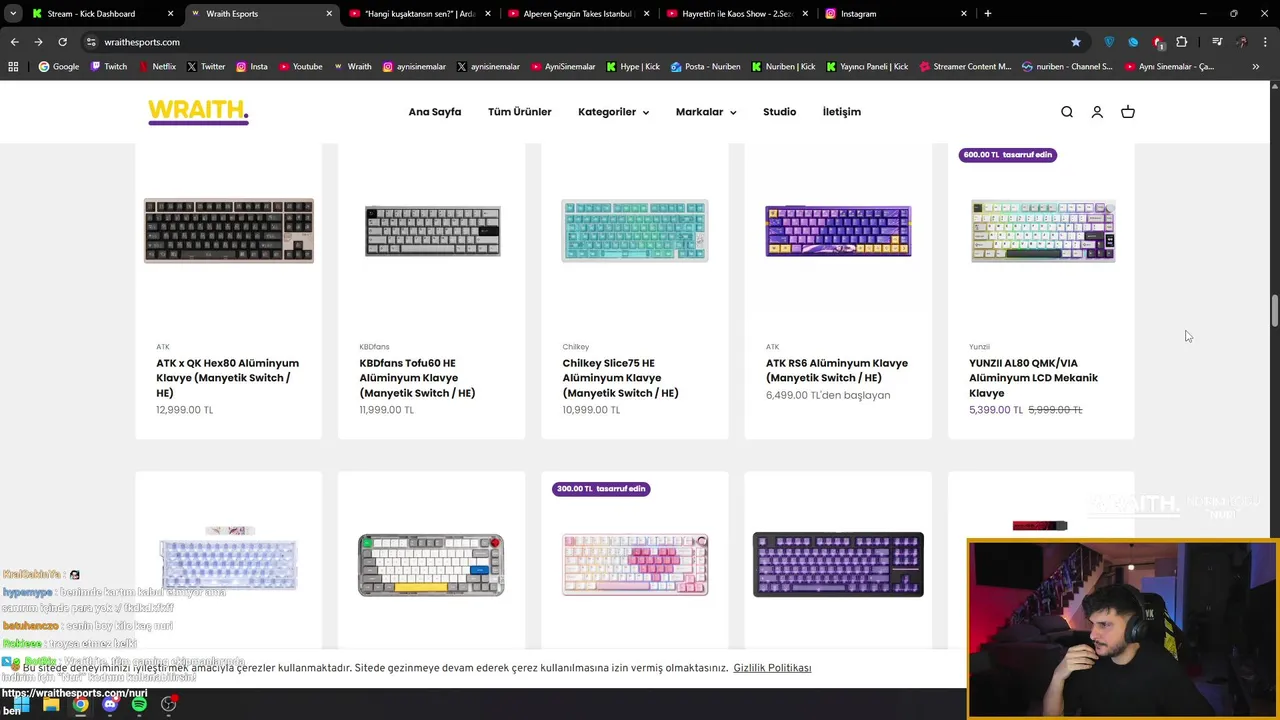1280x720 pixels.
Task: Click the 600.00 TL tasarruf edin badge
Action: point(1008,155)
